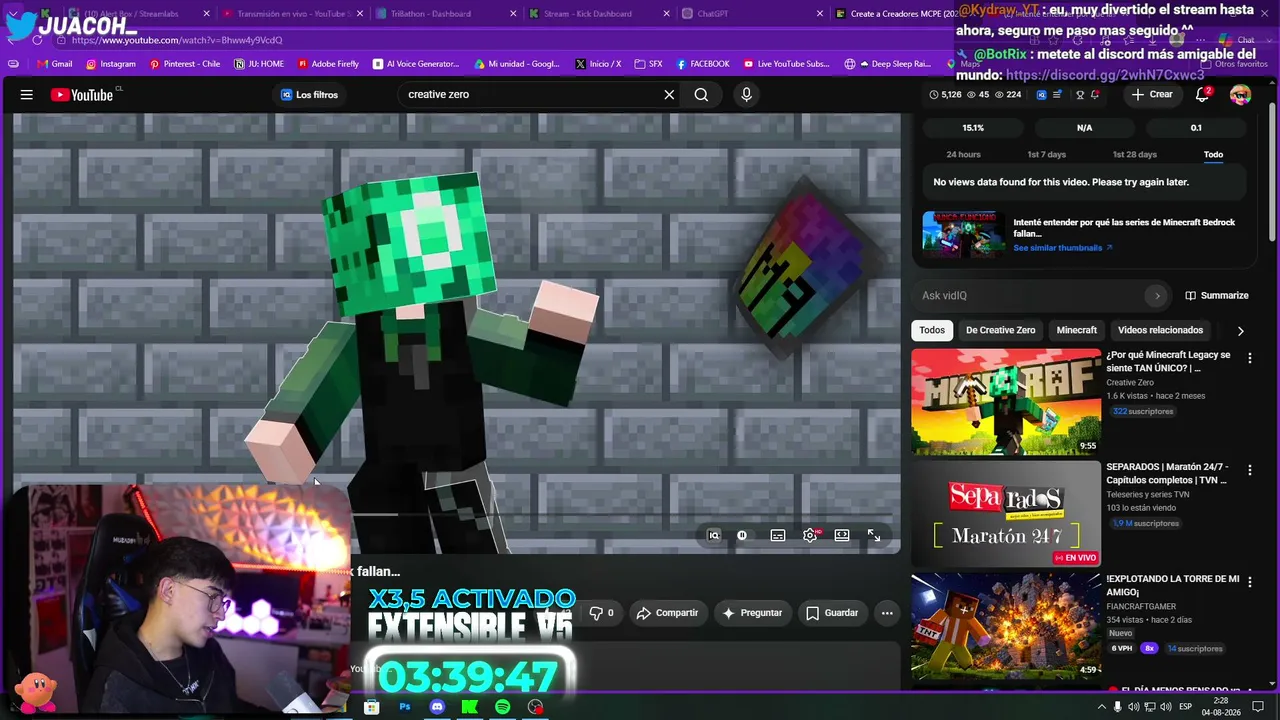Open the vidIQ trophy icon in the header
1280x720 pixels.
(1080, 95)
